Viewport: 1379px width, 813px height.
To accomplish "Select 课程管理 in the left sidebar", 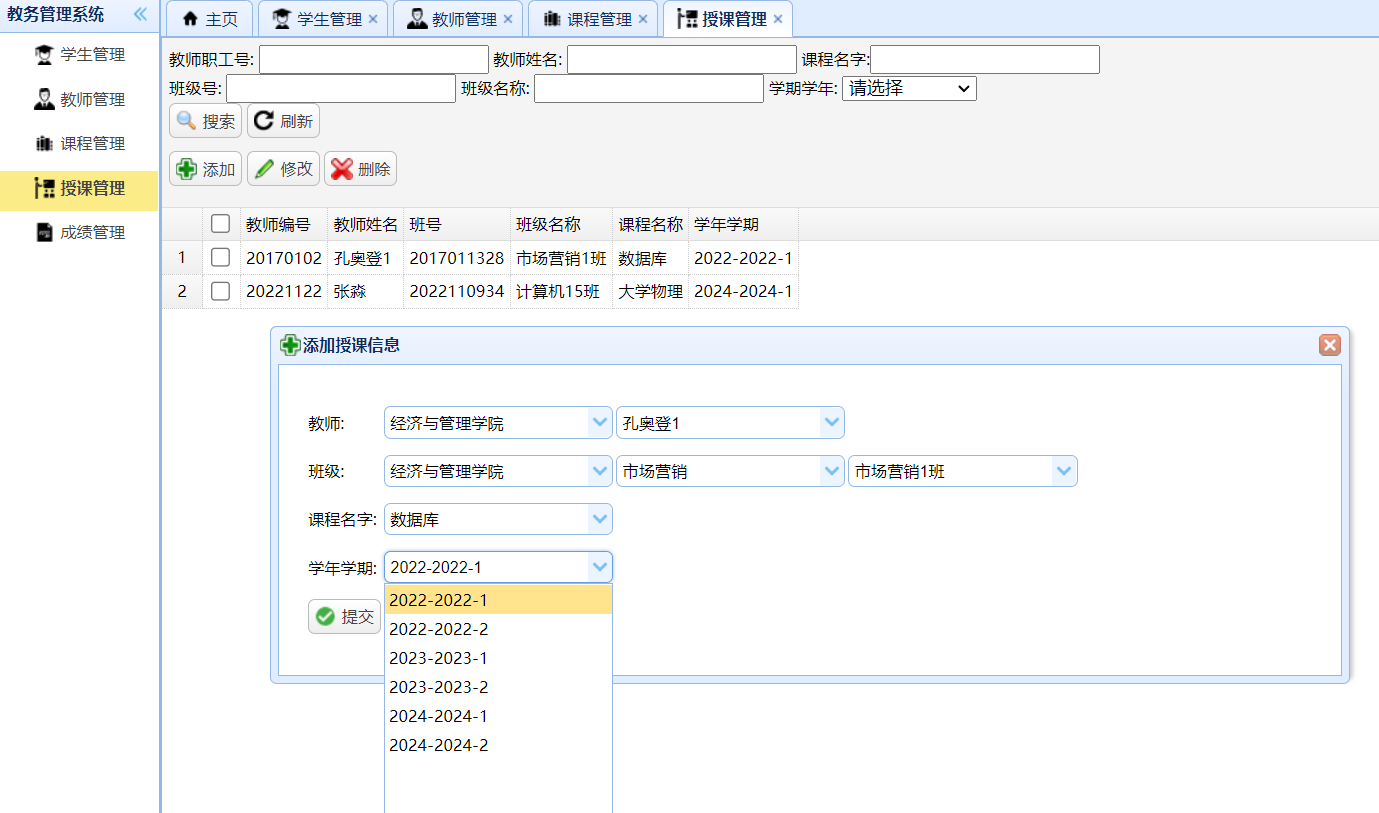I will pyautogui.click(x=44, y=143).
